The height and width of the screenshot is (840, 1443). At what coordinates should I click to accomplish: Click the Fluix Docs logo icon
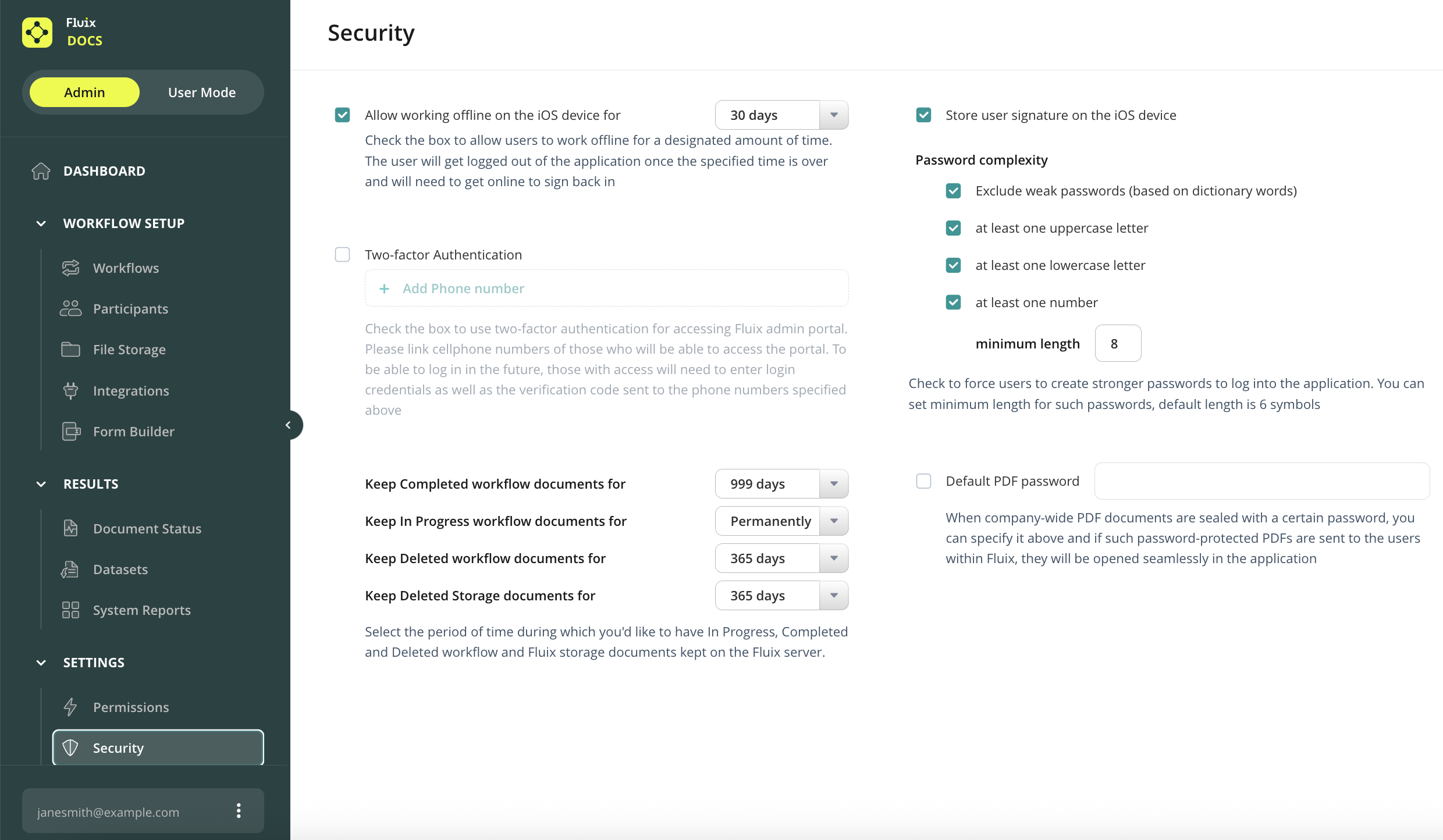pyautogui.click(x=37, y=33)
